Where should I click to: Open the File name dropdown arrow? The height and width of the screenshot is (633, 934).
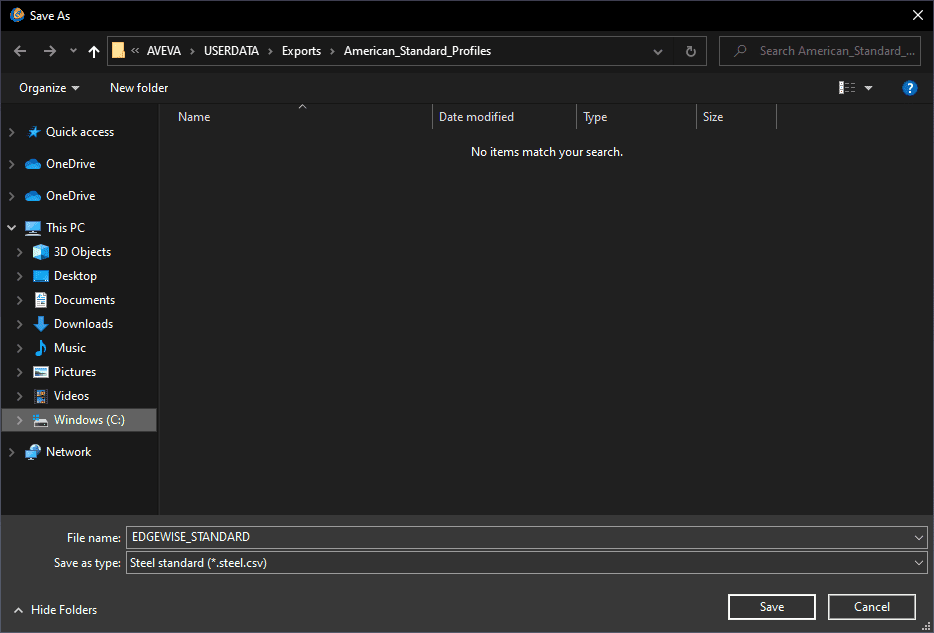[x=918, y=538]
